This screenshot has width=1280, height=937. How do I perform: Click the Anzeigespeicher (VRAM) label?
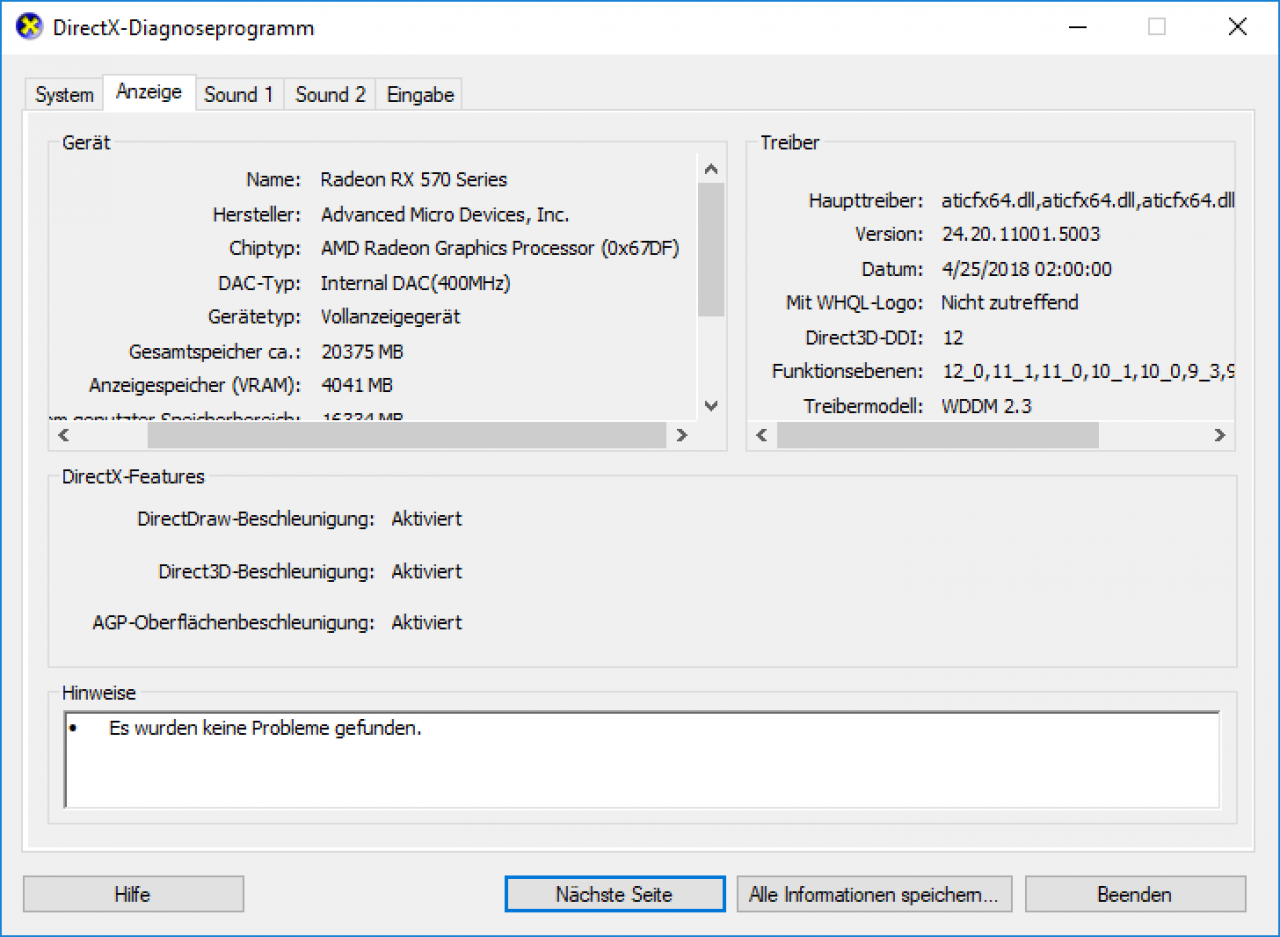195,385
